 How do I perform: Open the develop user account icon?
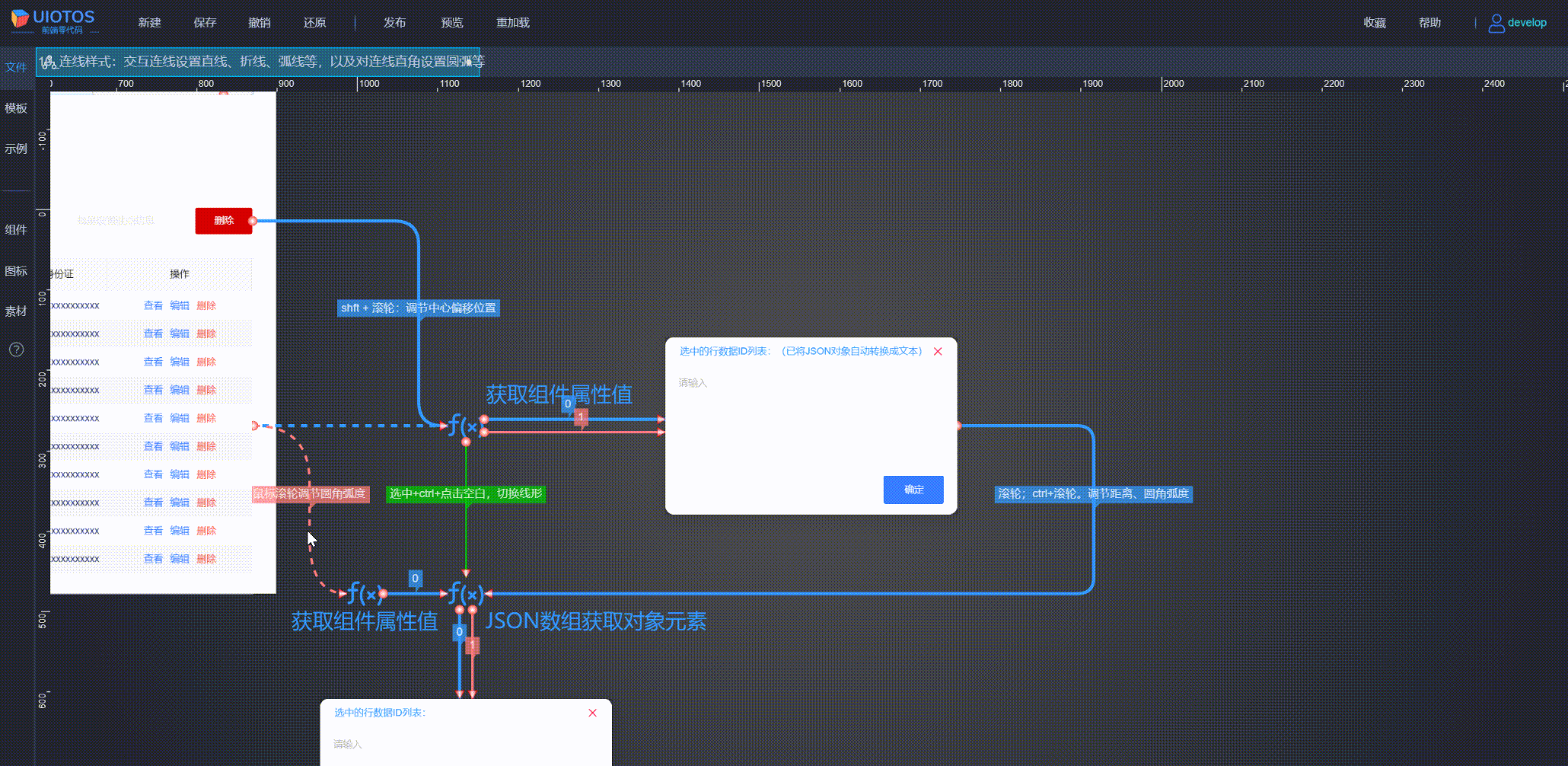[x=1496, y=23]
